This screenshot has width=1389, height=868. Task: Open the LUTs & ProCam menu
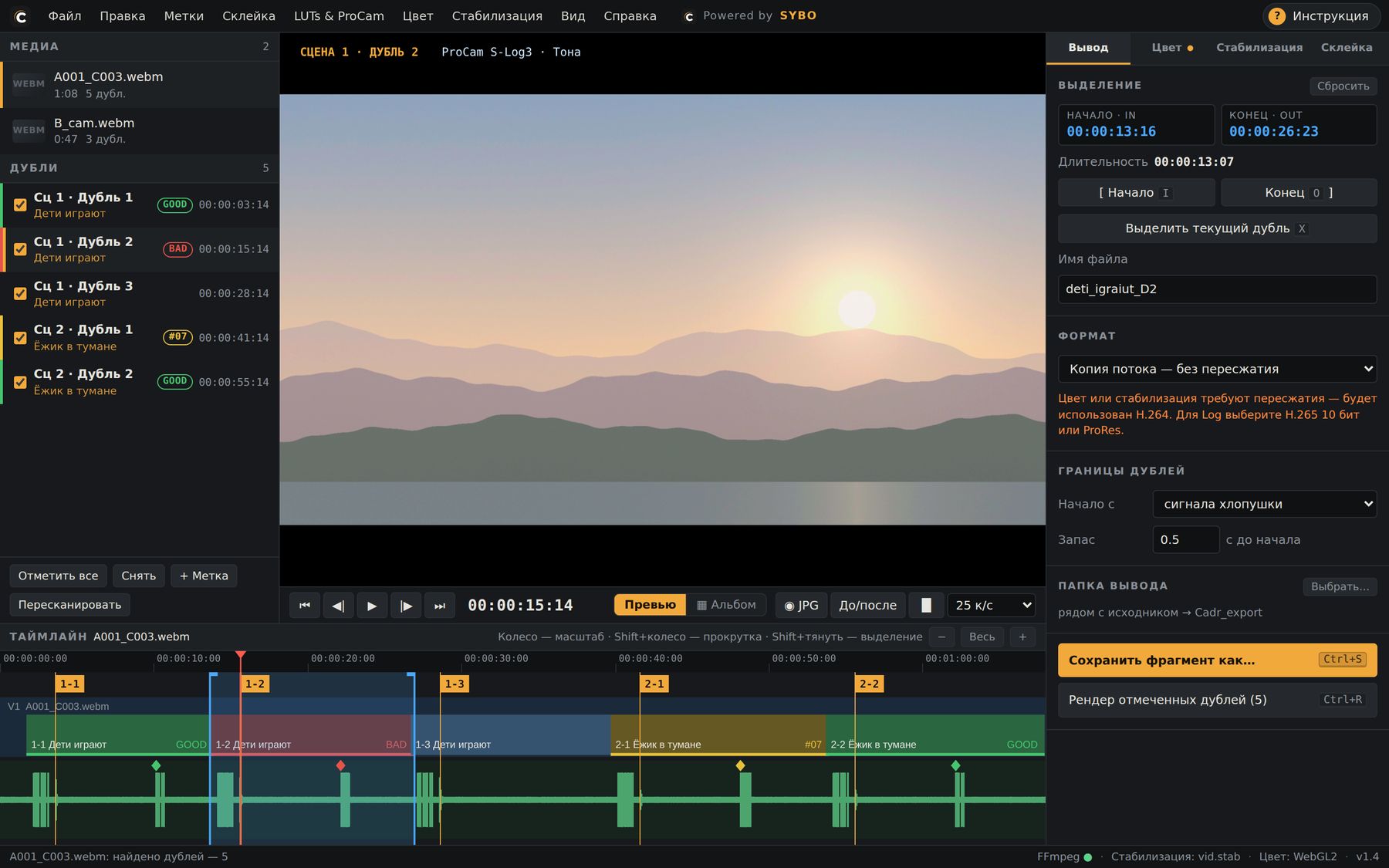pos(339,16)
